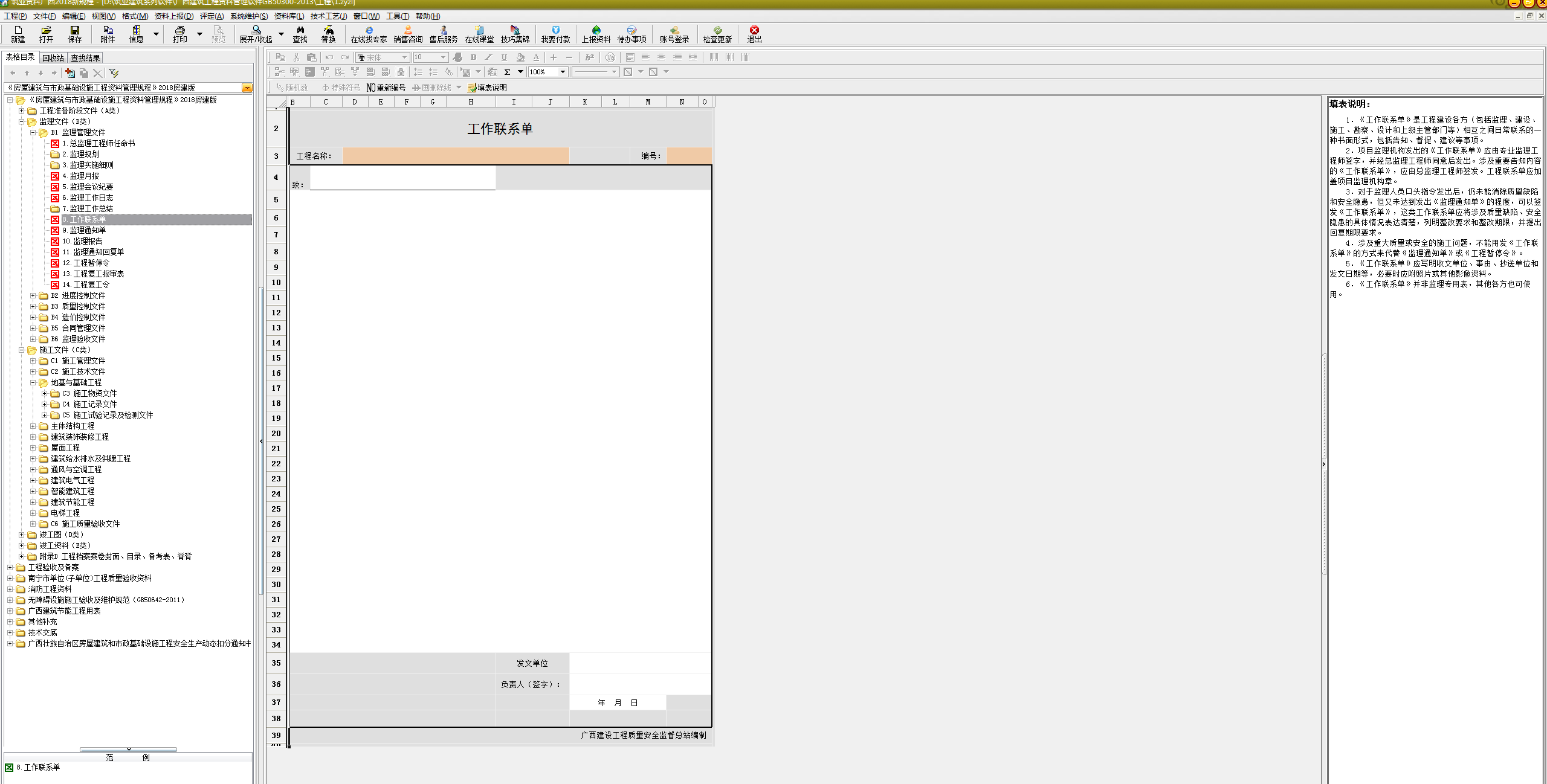Expand the 工程准备阶段文件（A类）node
Viewport: 1547px width, 784px height.
(x=21, y=111)
